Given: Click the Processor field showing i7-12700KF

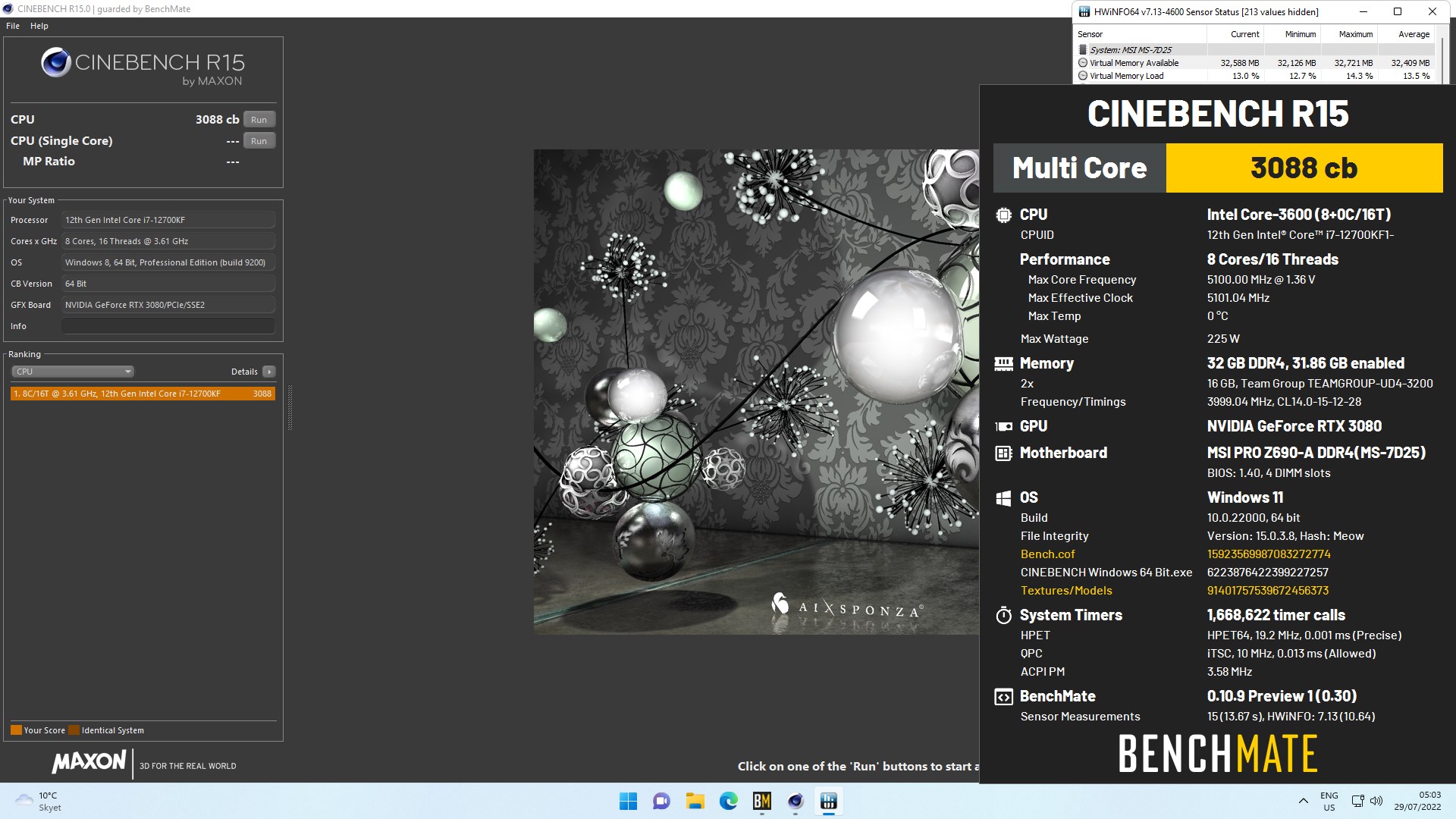Looking at the screenshot, I should [x=168, y=220].
